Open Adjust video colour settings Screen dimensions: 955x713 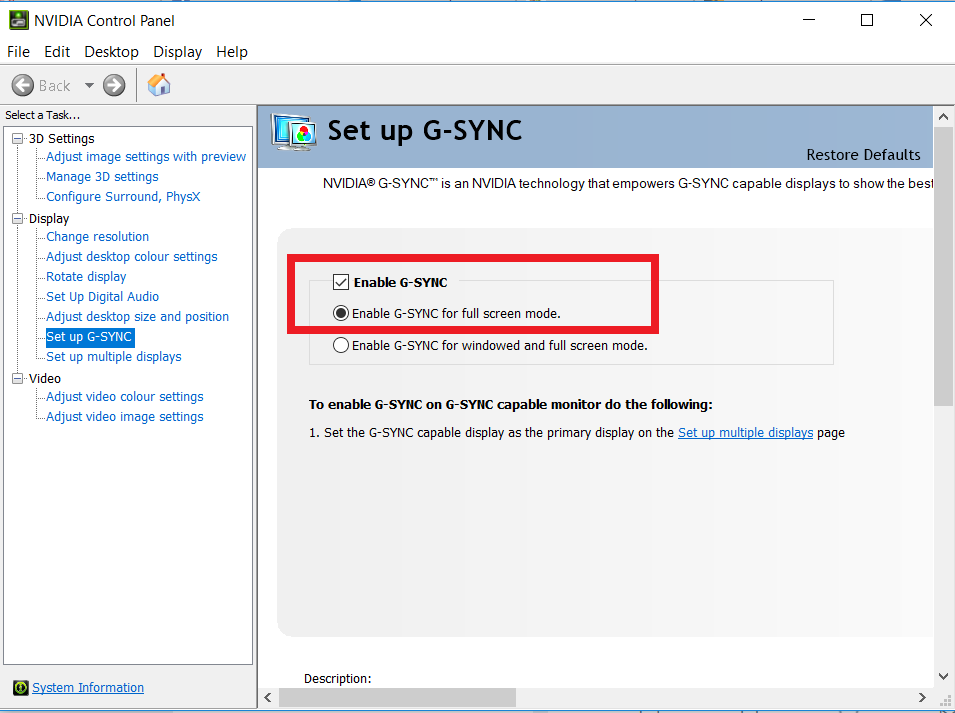[x=125, y=396]
